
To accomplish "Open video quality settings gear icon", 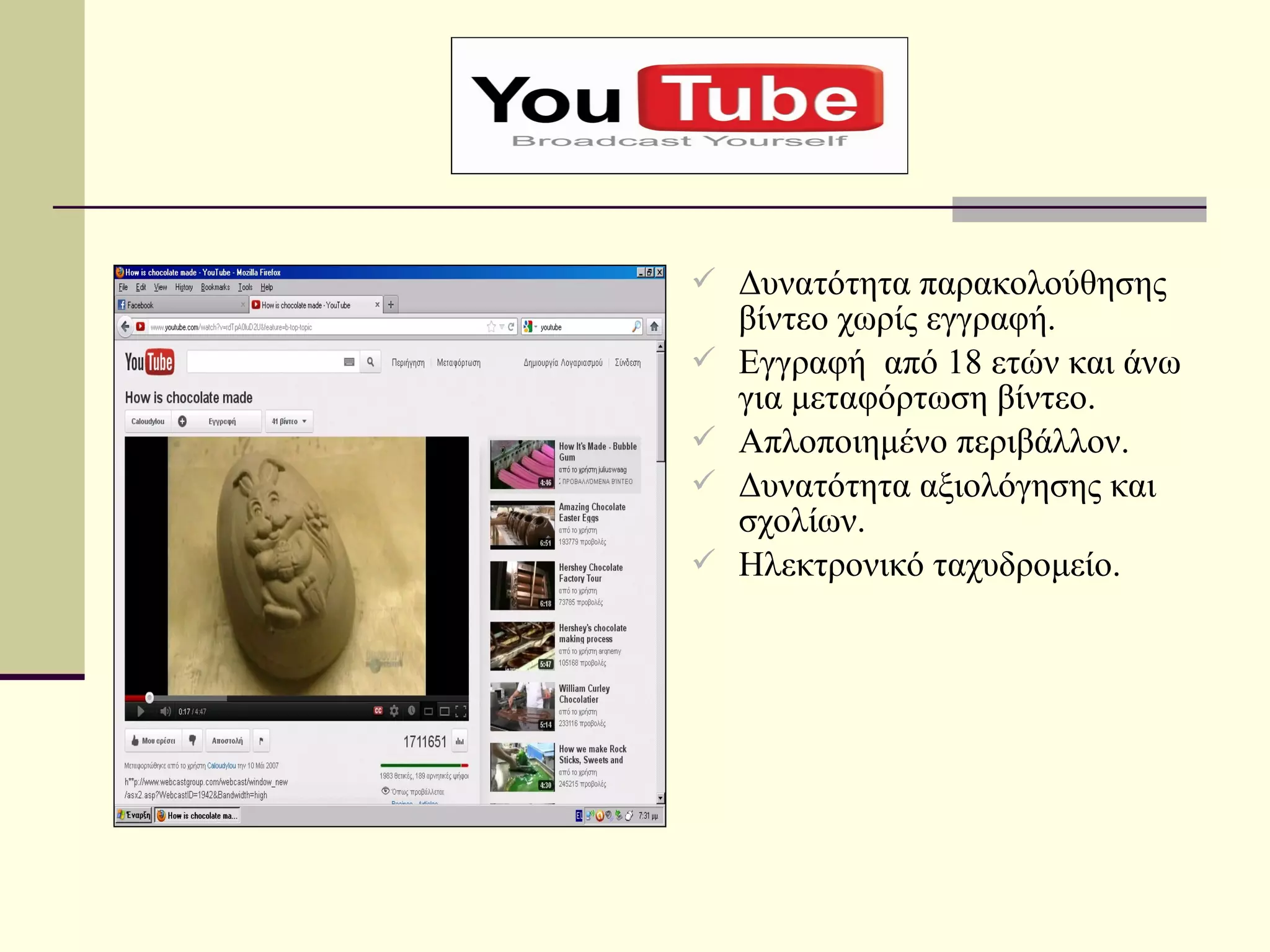I will tap(394, 711).
